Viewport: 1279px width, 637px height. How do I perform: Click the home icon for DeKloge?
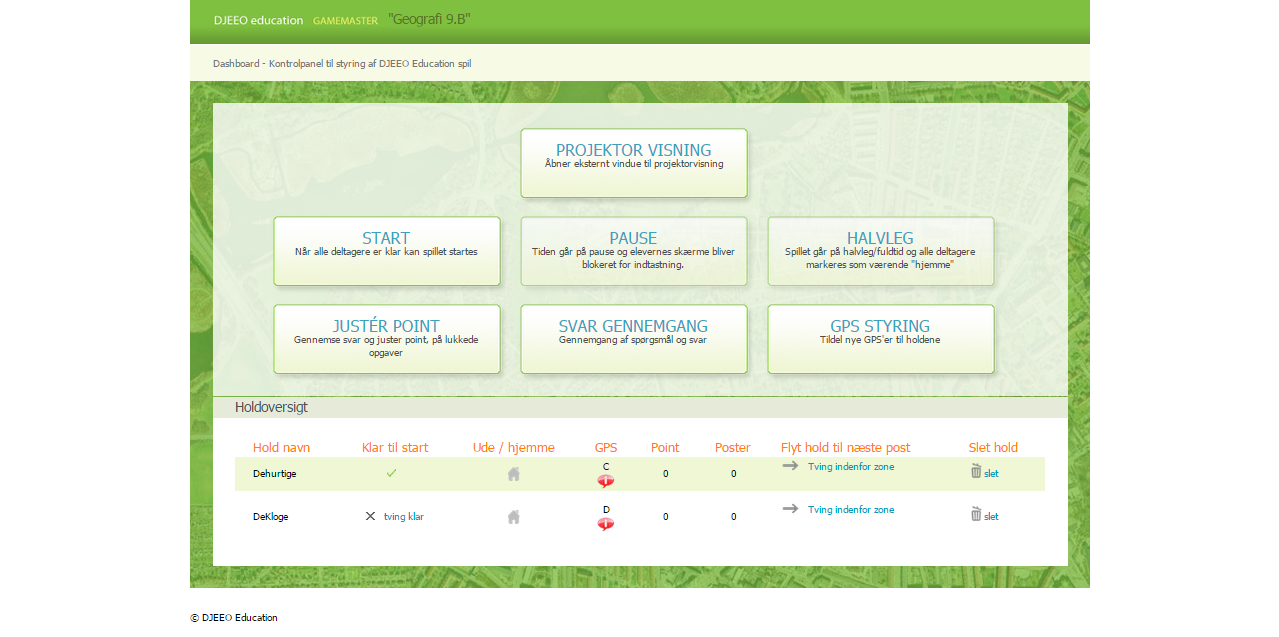[513, 516]
